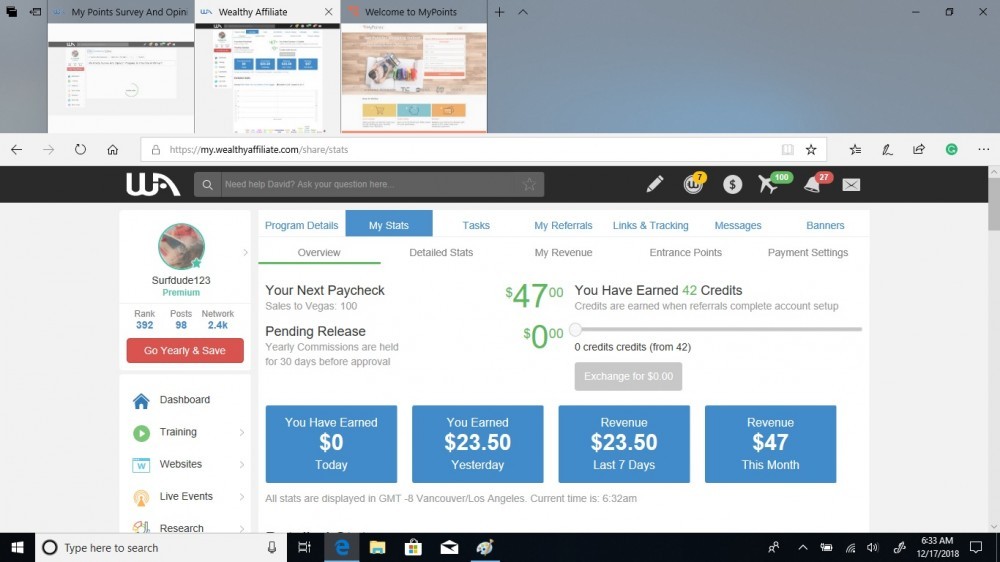This screenshot has height=562, width=1000.
Task: Open the Entrance Points sub-tab
Action: pos(686,253)
